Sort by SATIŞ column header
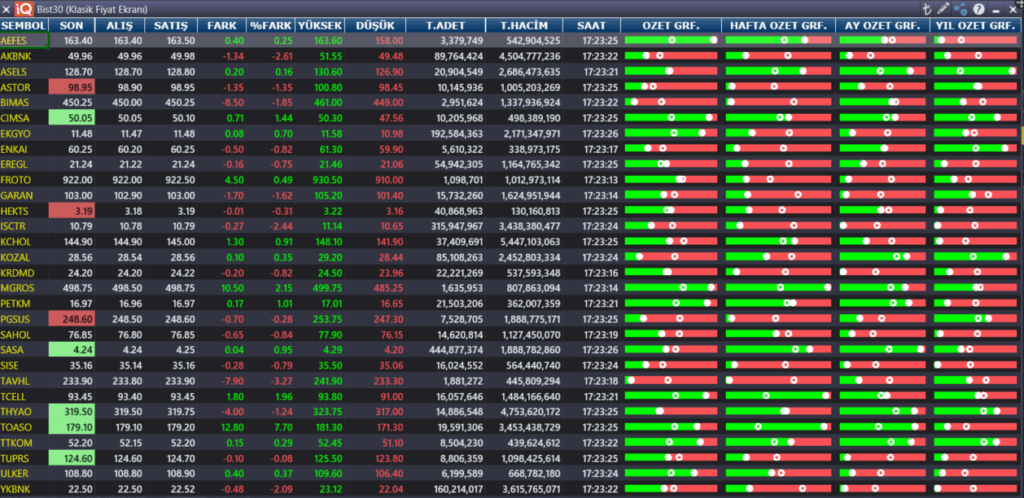This screenshot has height=498, width=1024. [x=171, y=25]
